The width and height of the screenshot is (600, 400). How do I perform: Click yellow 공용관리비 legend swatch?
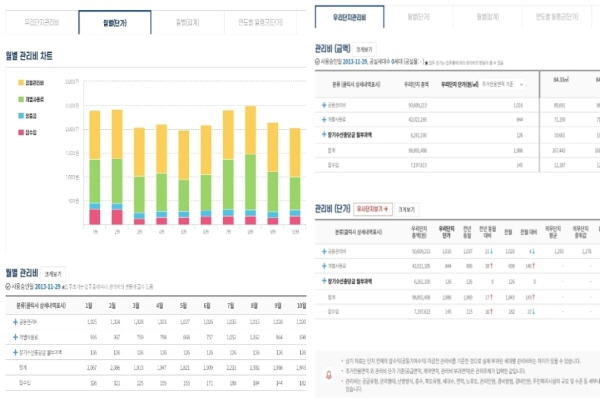click(21, 83)
